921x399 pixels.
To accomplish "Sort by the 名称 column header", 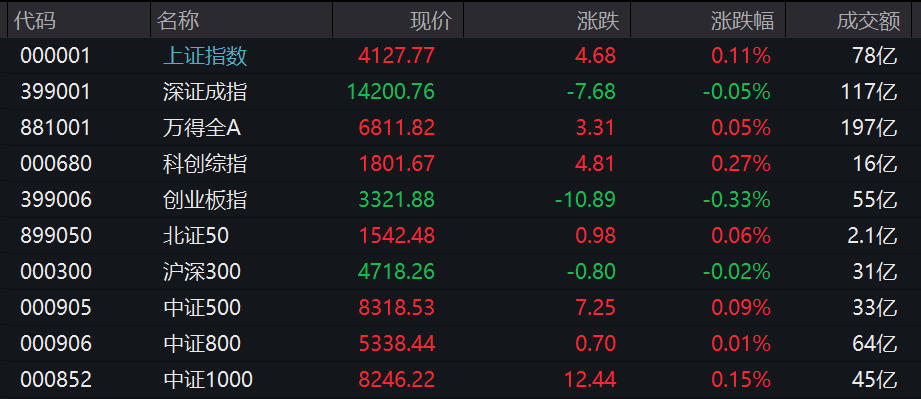I will pos(178,21).
